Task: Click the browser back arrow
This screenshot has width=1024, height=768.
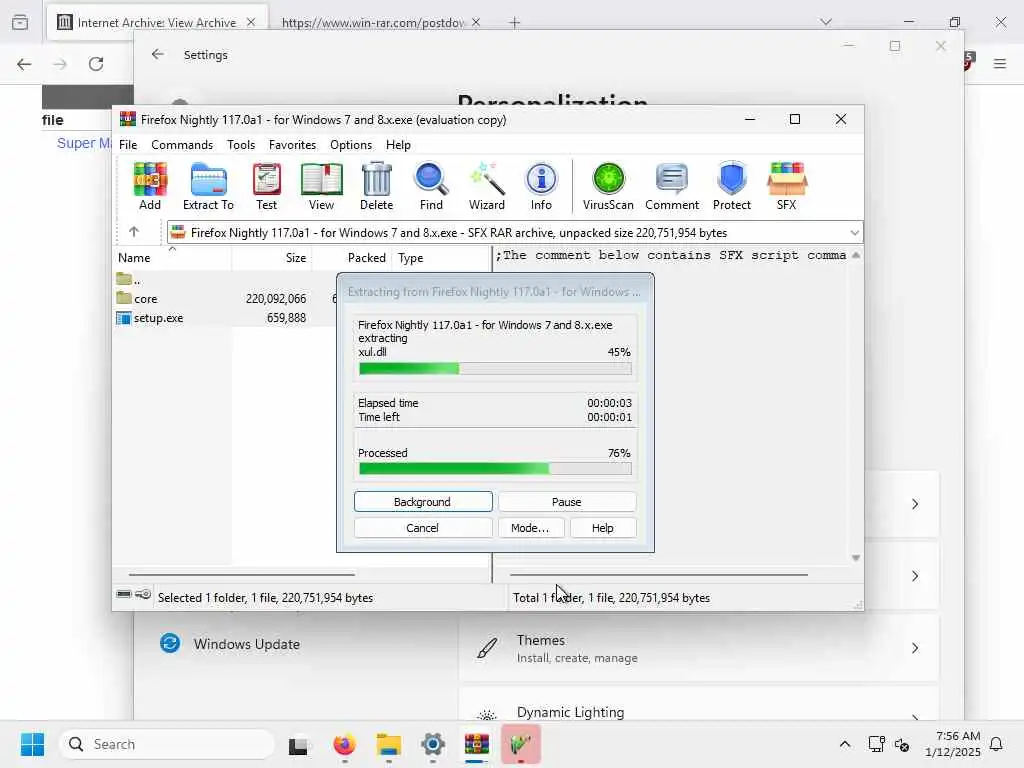Action: (24, 64)
